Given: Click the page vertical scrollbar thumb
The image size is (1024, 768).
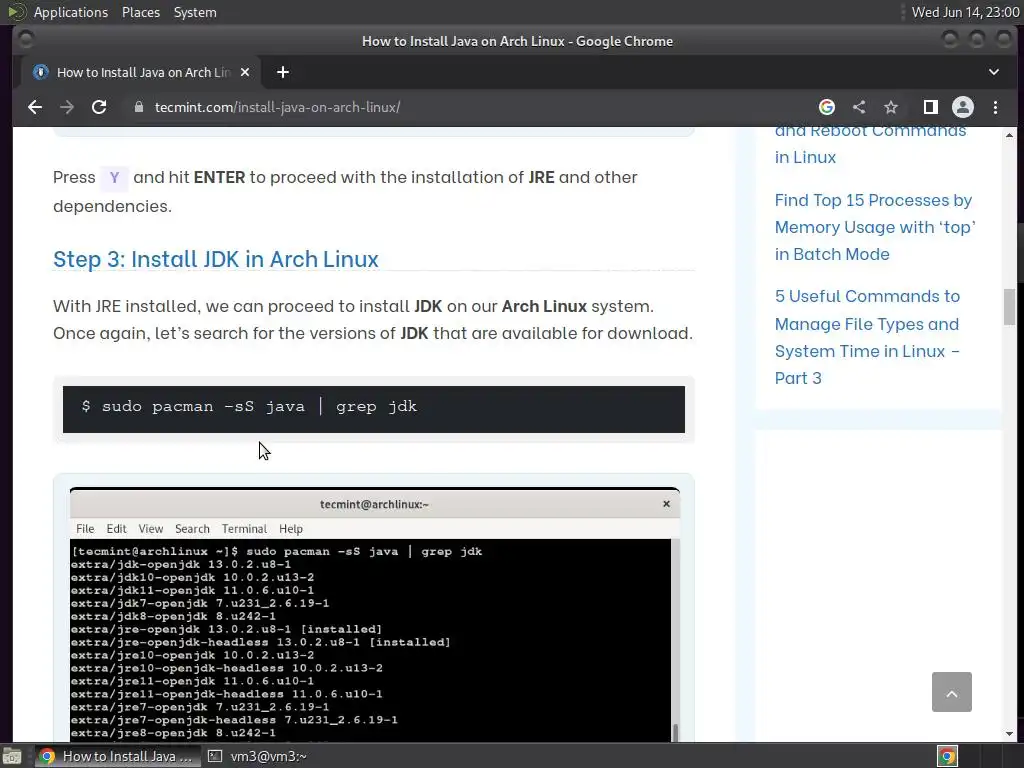Looking at the screenshot, I should [1010, 306].
